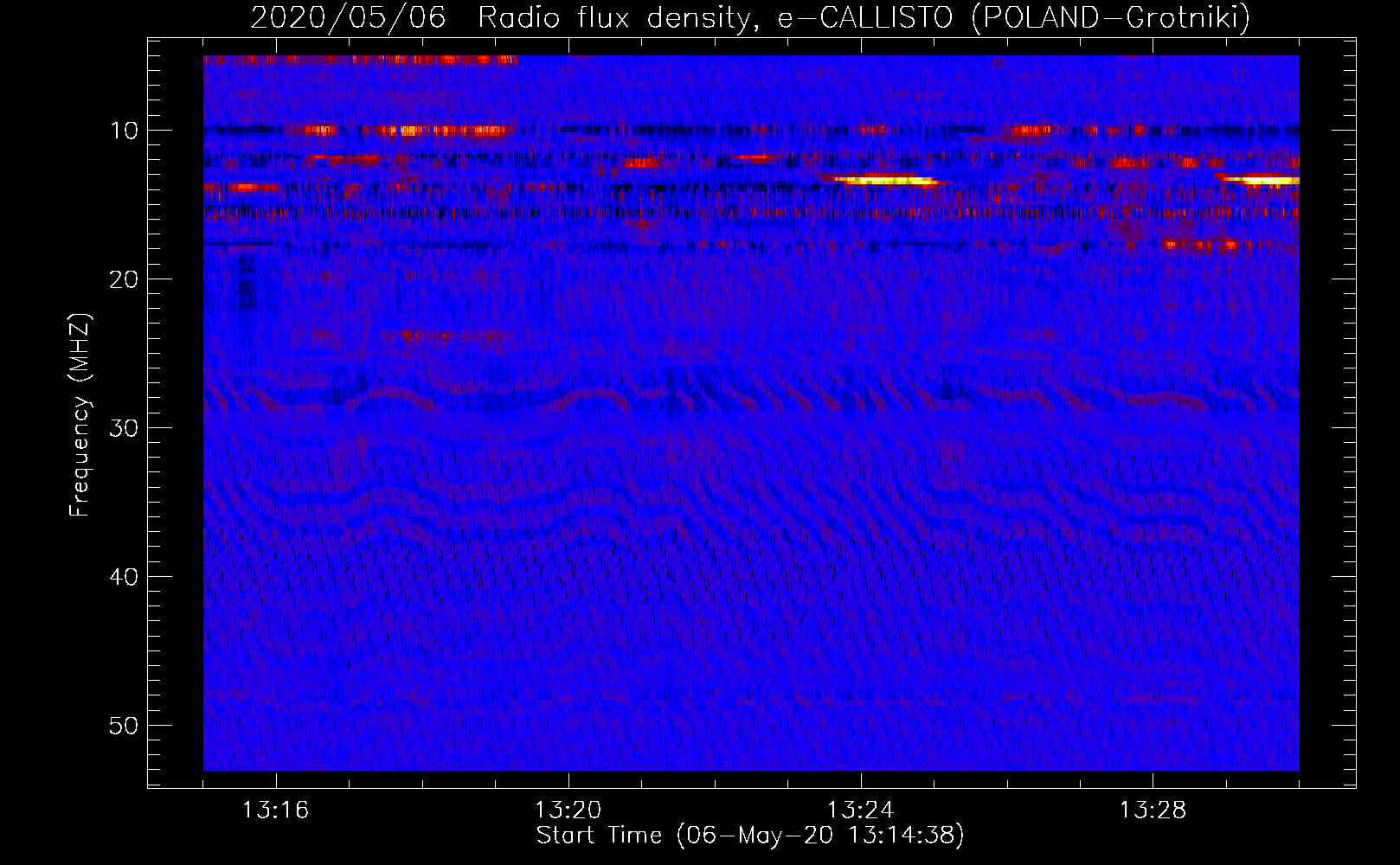The height and width of the screenshot is (865, 1400).
Task: Click the 13:24 time tick label
Action: tap(860, 811)
